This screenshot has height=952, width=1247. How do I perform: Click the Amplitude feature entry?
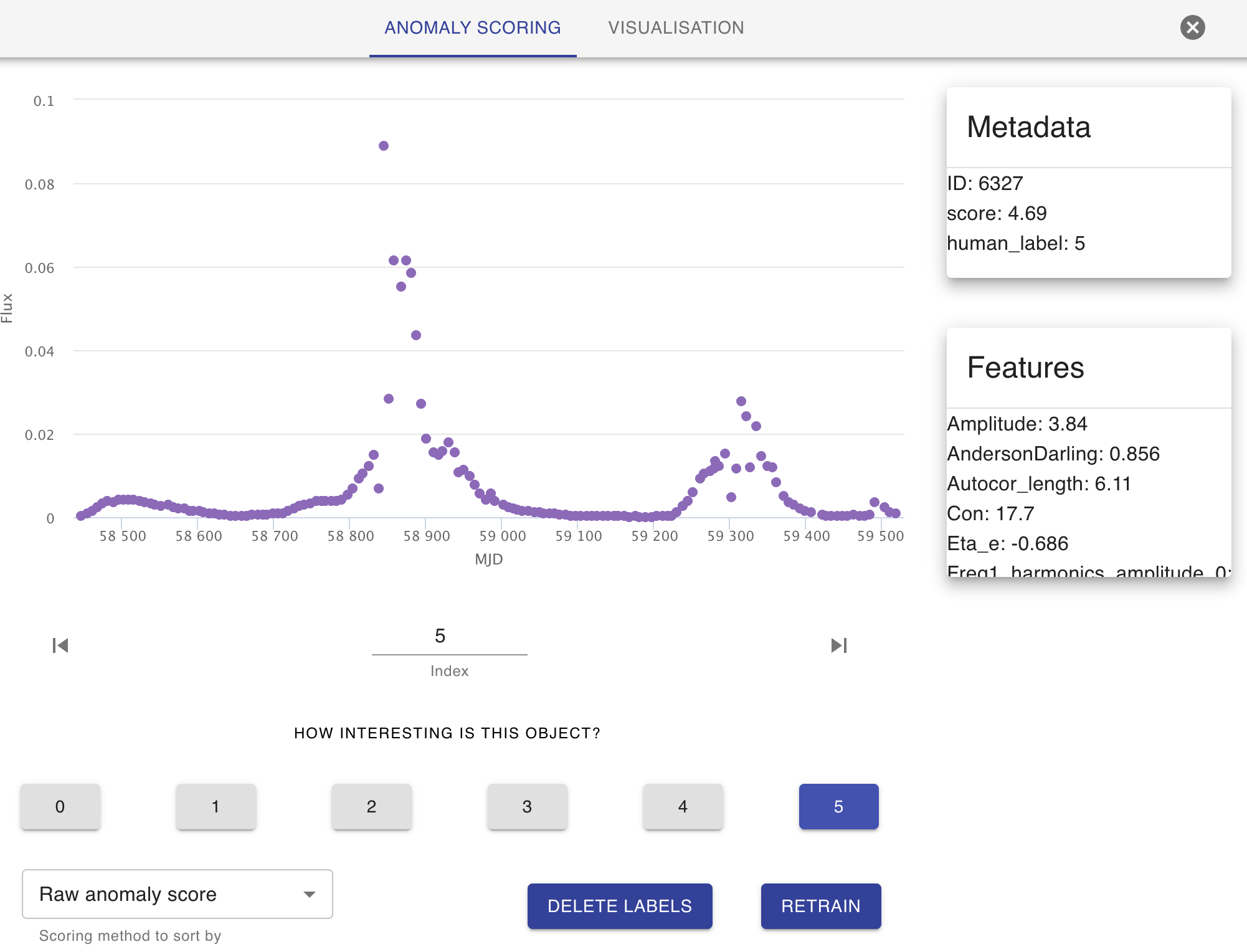(1017, 424)
